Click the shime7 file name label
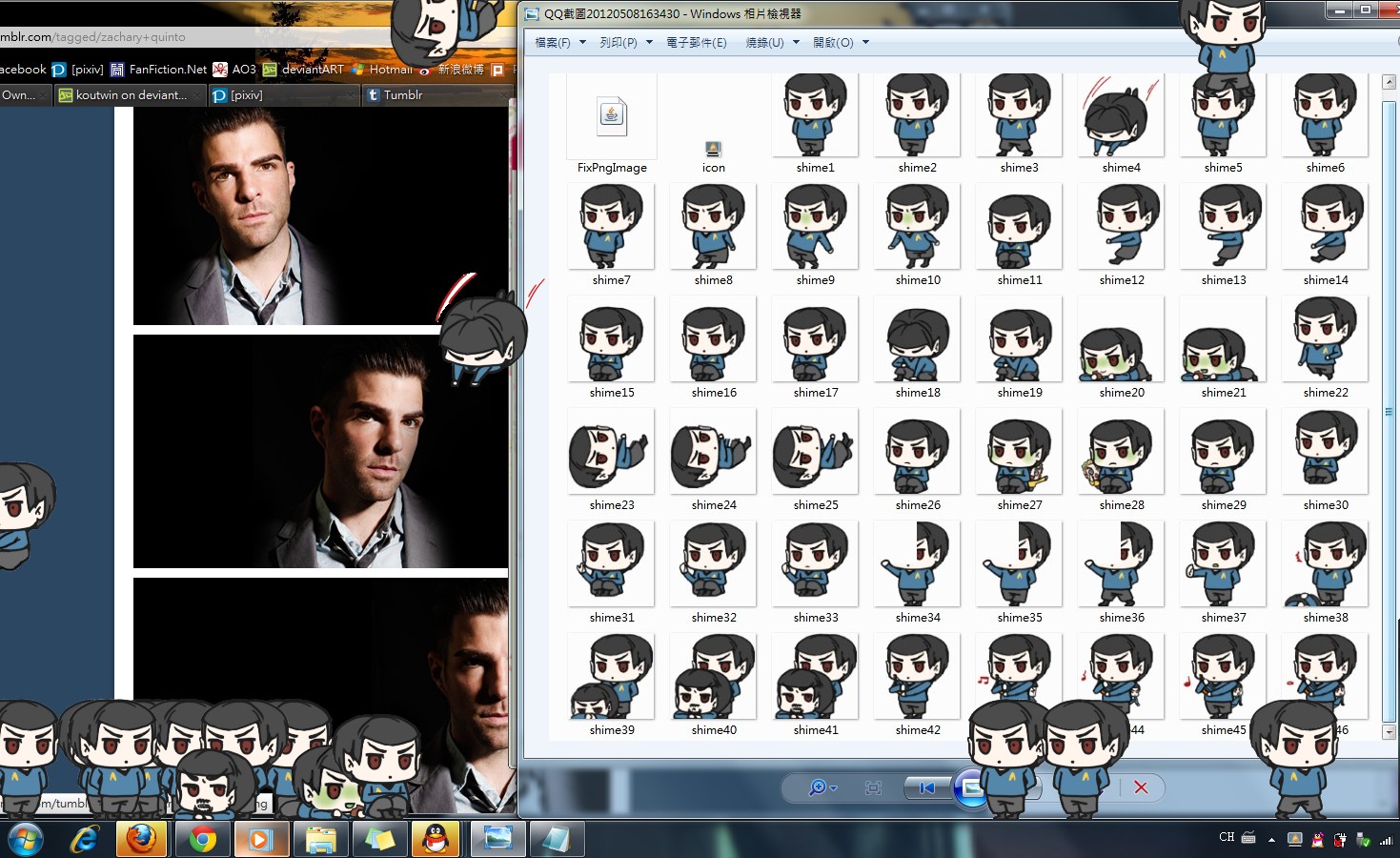1400x858 pixels. click(x=611, y=280)
